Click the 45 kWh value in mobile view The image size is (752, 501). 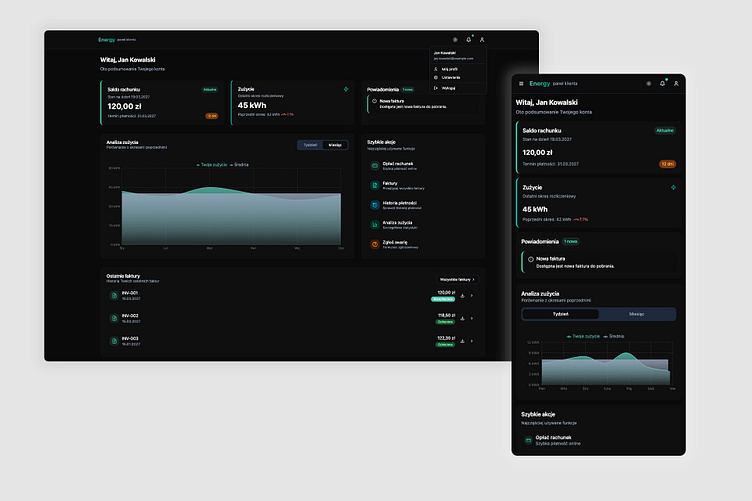pos(535,210)
